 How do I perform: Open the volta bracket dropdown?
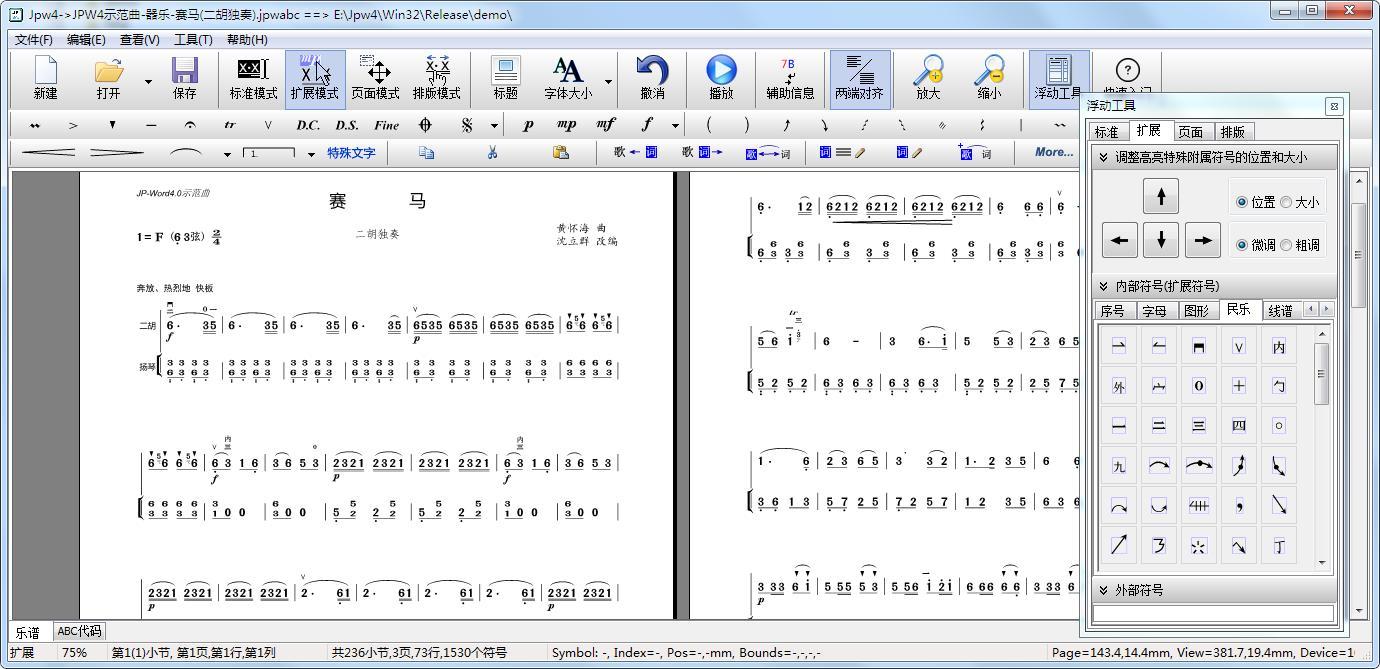click(x=311, y=154)
